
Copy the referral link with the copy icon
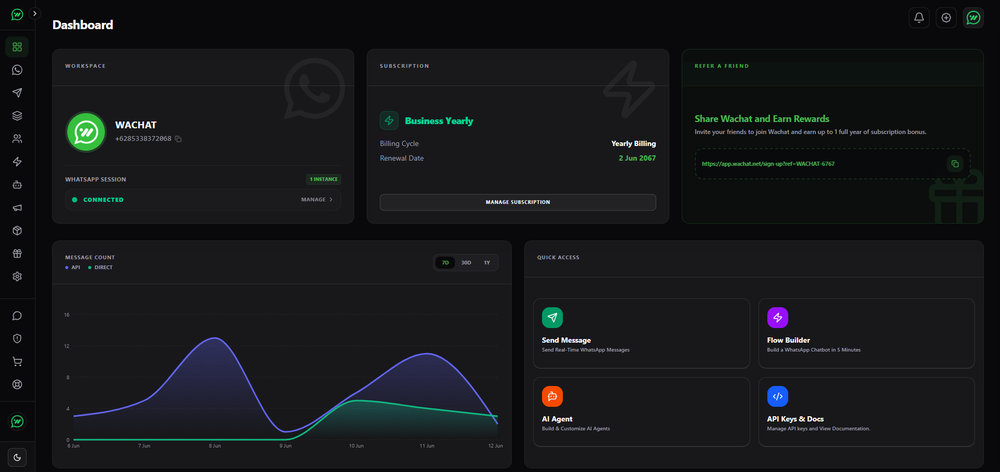pyautogui.click(x=955, y=164)
